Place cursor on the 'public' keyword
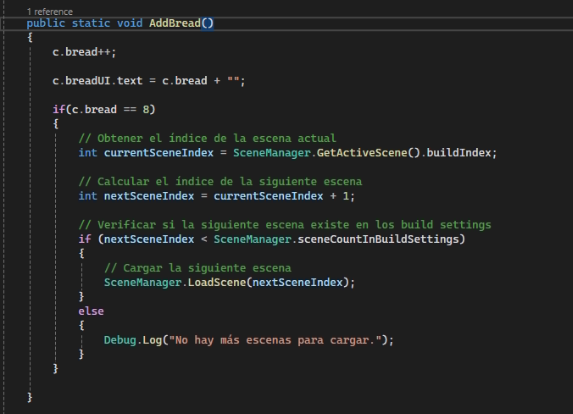Image resolution: width=573 pixels, height=414 pixels. tap(46, 23)
